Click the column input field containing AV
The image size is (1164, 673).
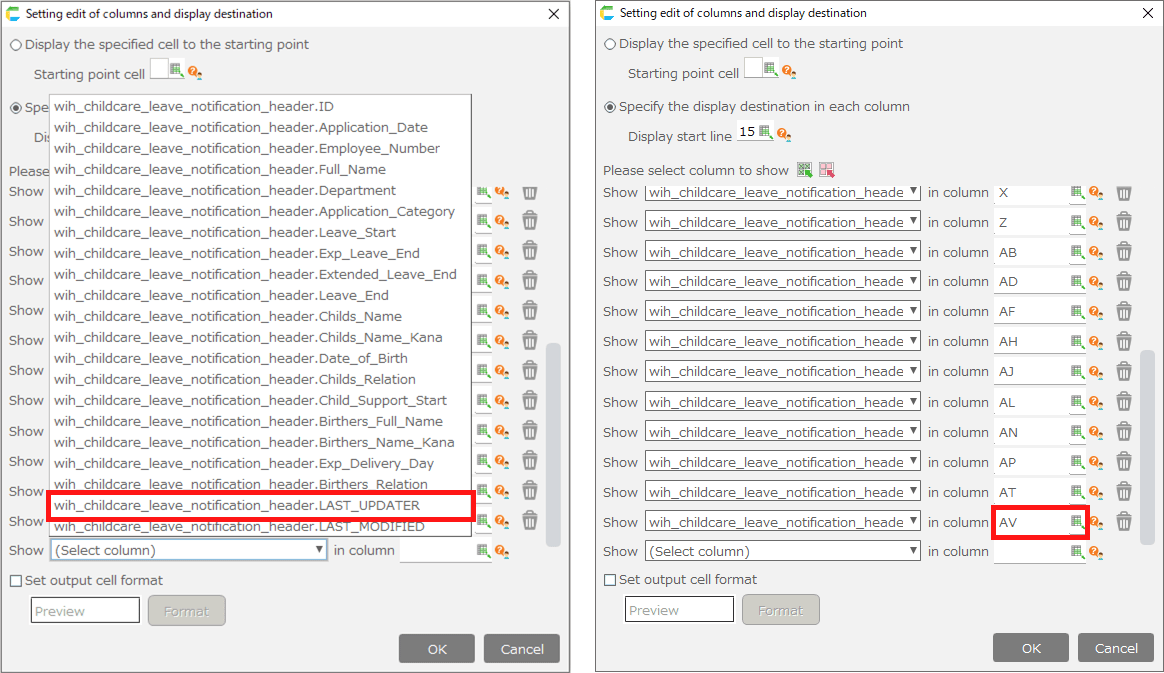(1030, 522)
